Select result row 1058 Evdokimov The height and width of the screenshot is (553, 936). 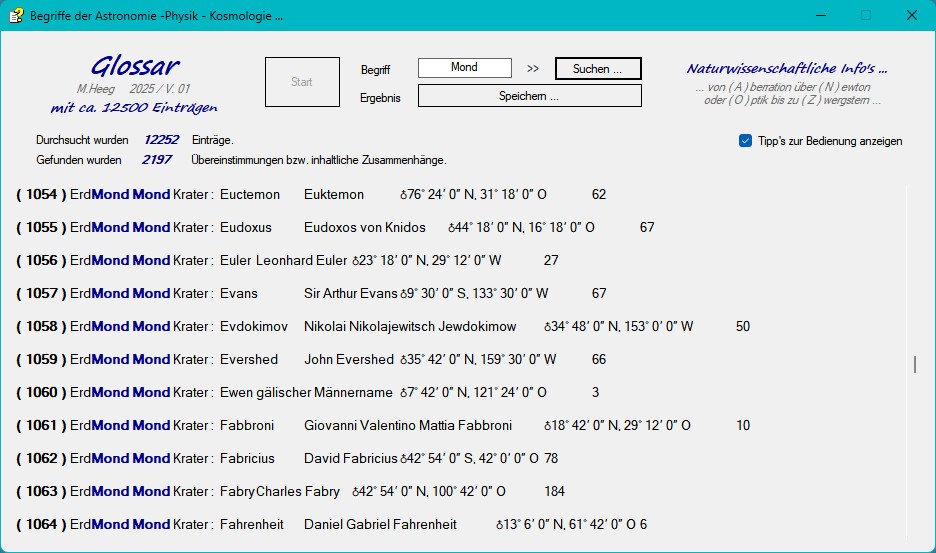point(383,326)
